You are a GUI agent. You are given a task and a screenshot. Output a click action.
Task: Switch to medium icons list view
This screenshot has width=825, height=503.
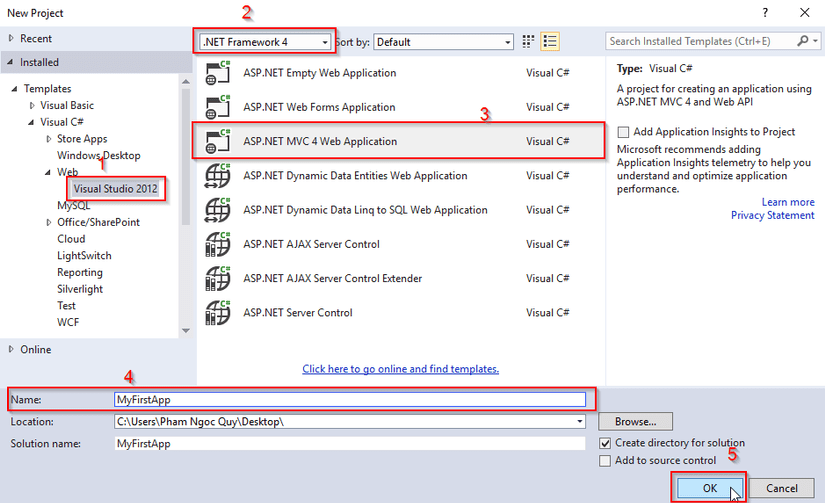(550, 42)
